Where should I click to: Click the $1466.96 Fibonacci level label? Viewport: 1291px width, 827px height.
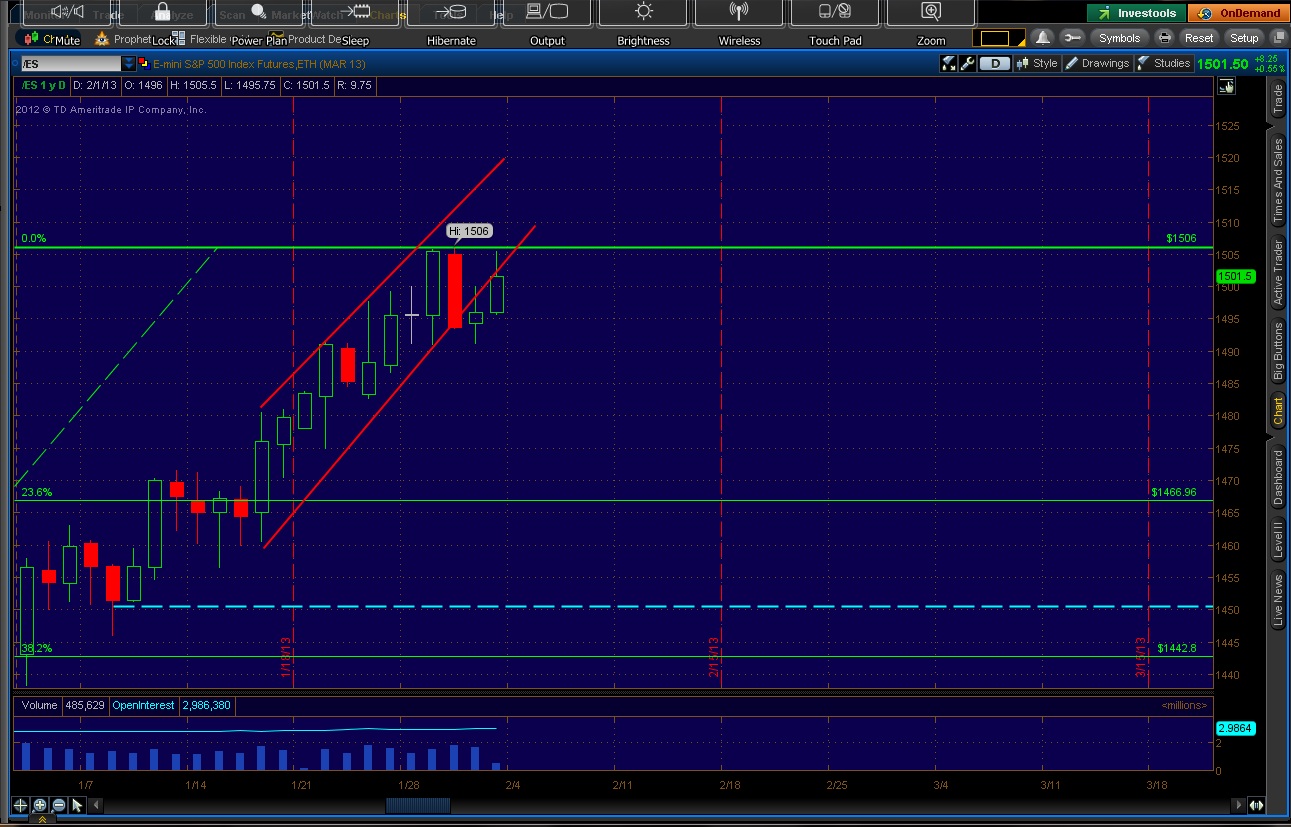[x=1173, y=492]
